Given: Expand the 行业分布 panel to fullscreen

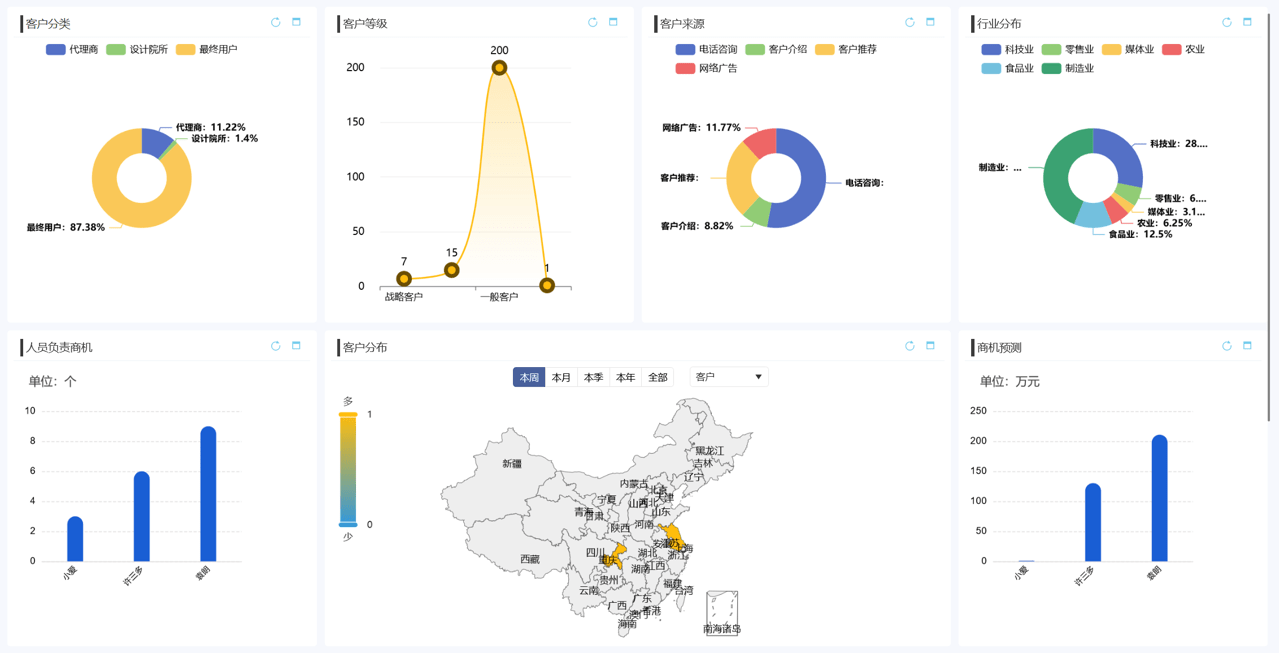Looking at the screenshot, I should click(1245, 22).
